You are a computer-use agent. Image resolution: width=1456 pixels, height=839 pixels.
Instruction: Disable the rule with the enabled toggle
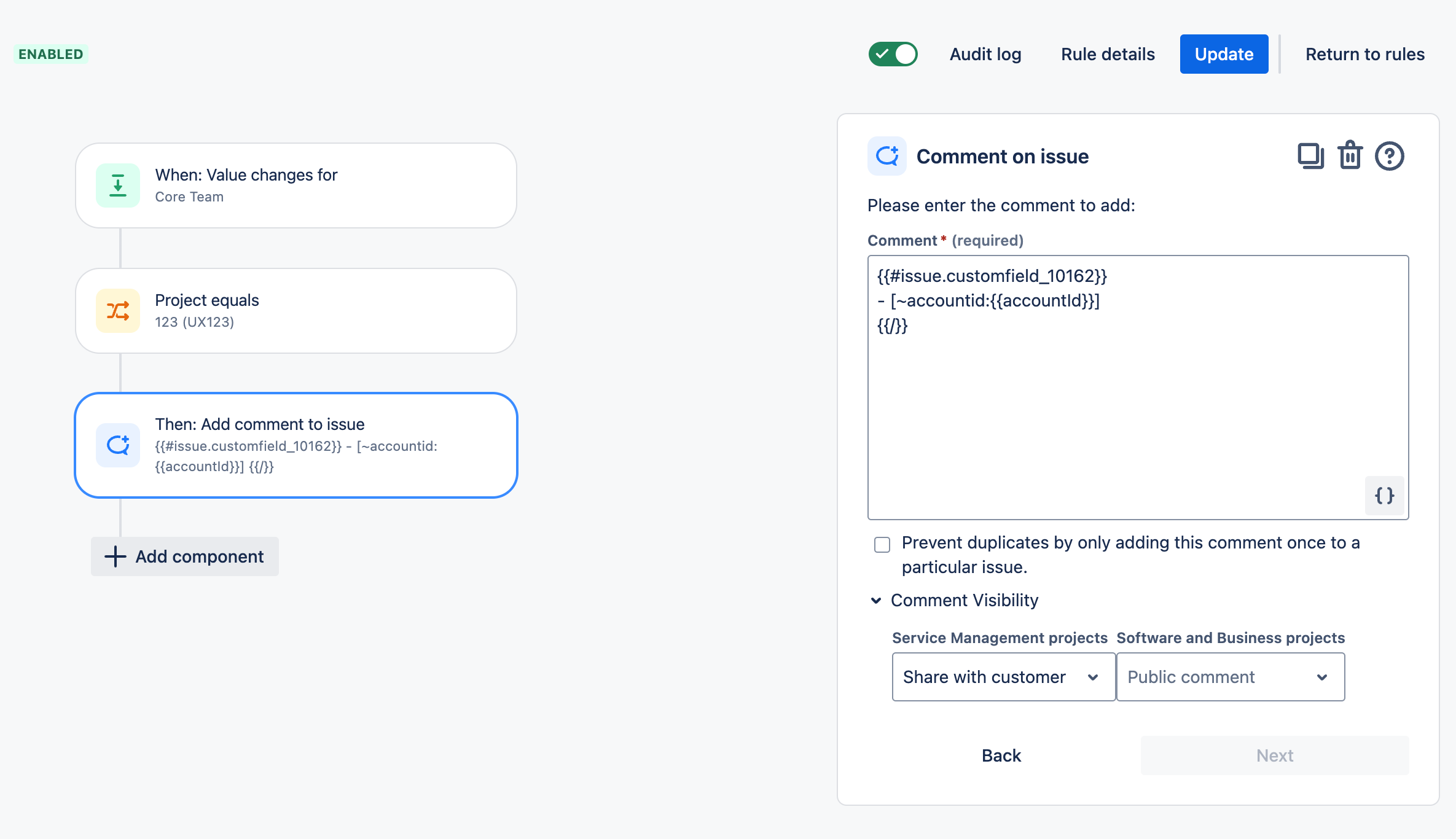893,54
